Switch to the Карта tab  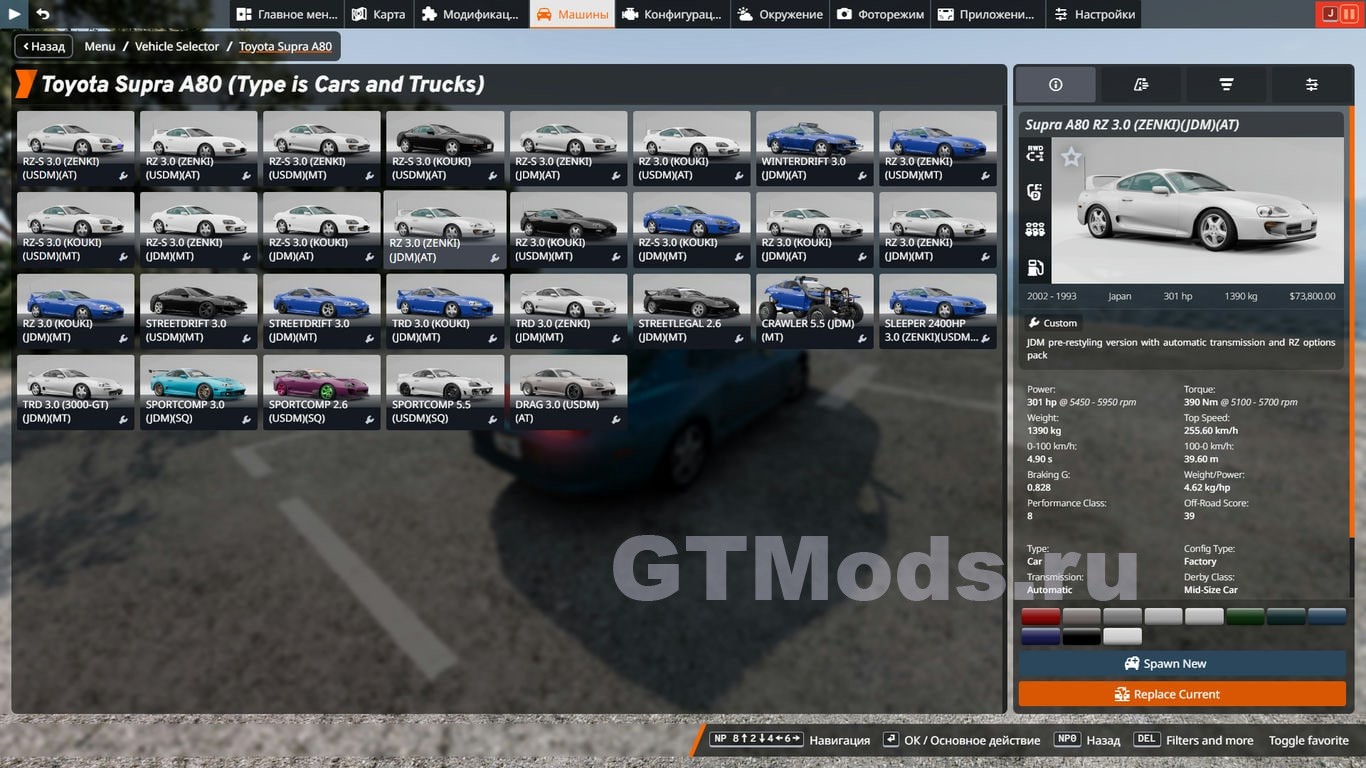point(378,14)
